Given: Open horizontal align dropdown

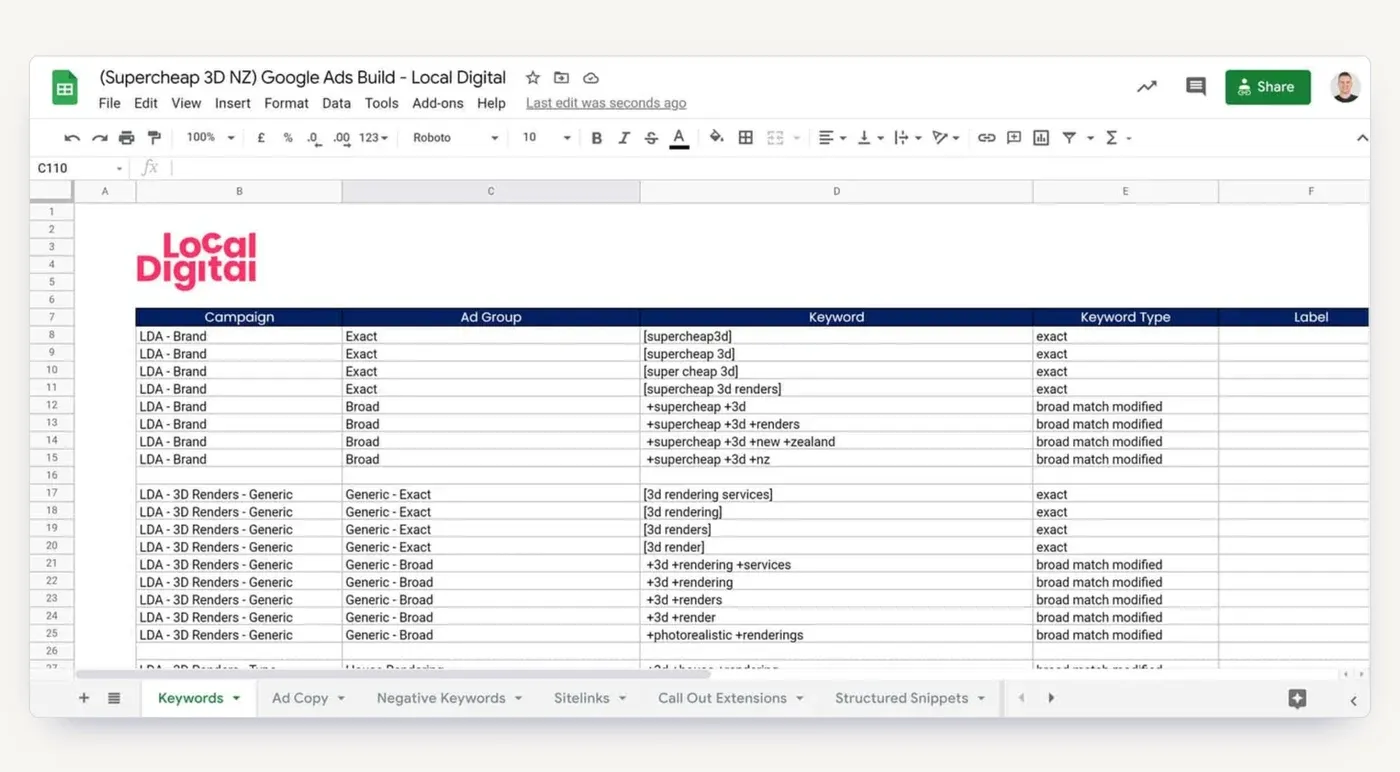Looking at the screenshot, I should click(832, 138).
